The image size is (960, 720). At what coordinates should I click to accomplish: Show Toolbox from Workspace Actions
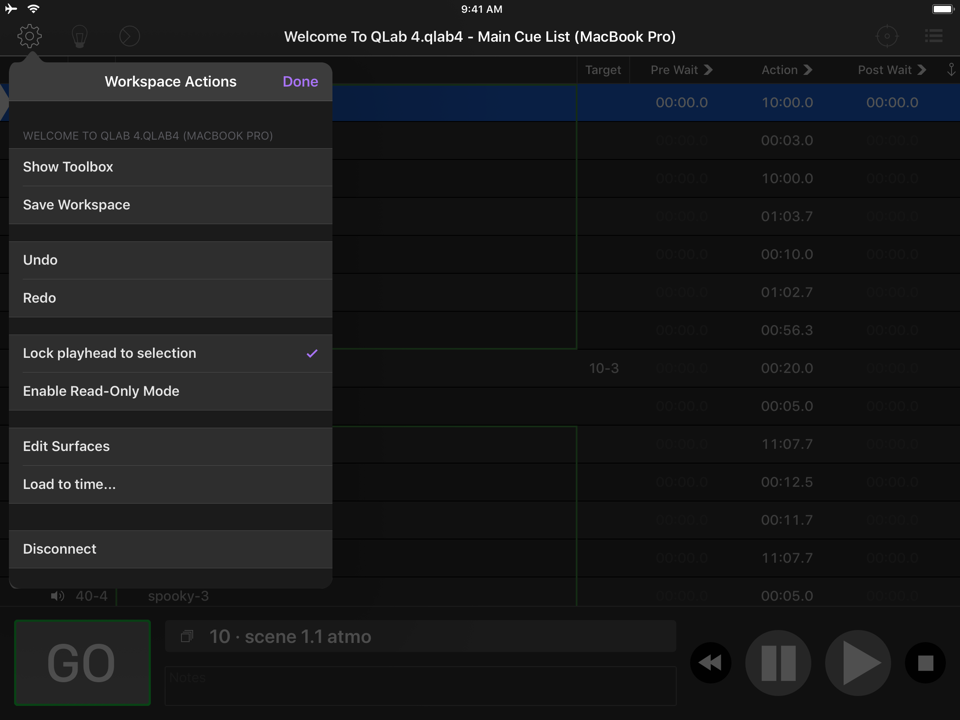pos(170,167)
